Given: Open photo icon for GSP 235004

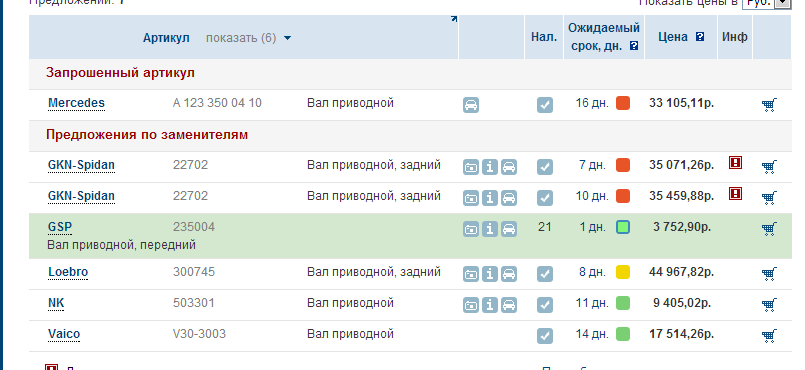Looking at the screenshot, I should point(471,229).
